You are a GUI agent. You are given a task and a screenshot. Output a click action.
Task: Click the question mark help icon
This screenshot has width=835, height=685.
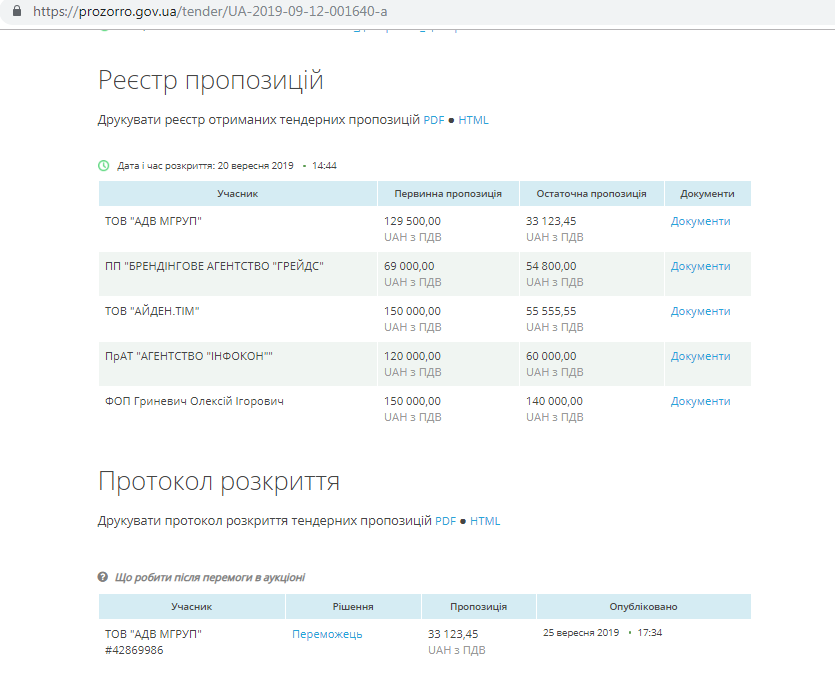pyautogui.click(x=103, y=577)
